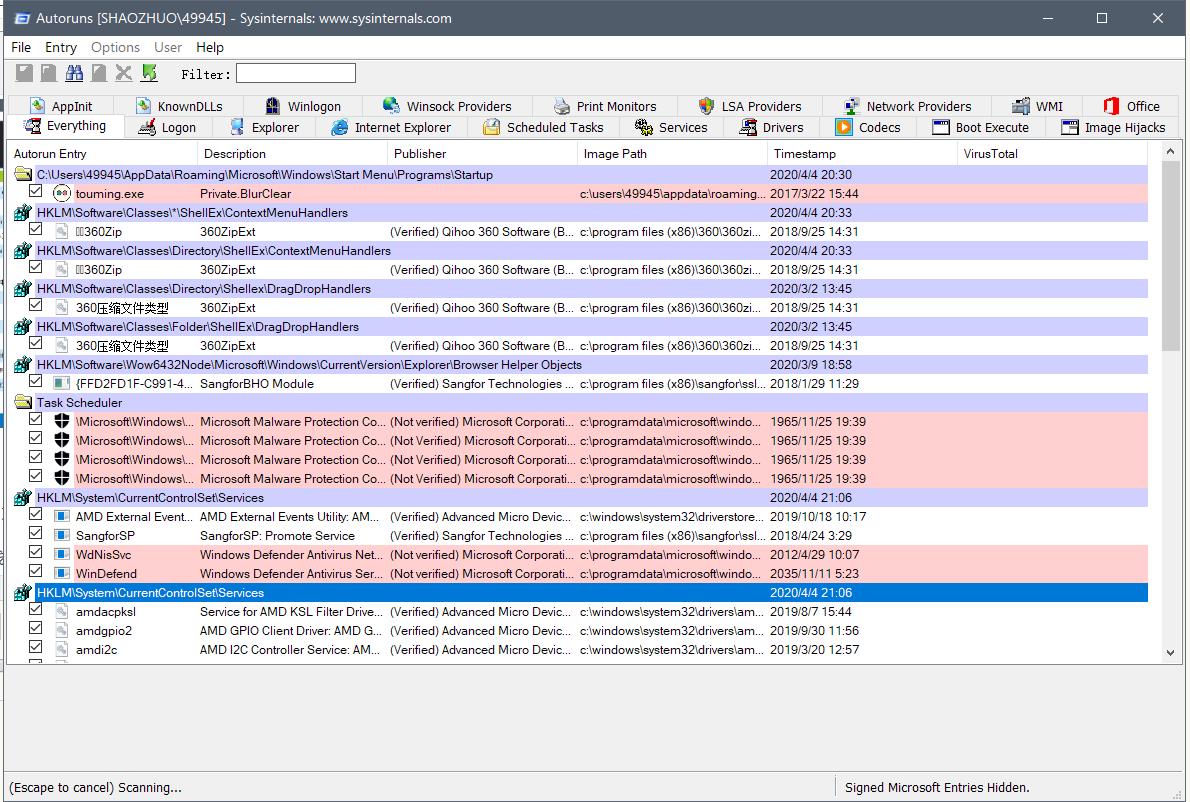This screenshot has height=802, width=1190.
Task: Click the Autorun Entry column header
Action: point(102,153)
